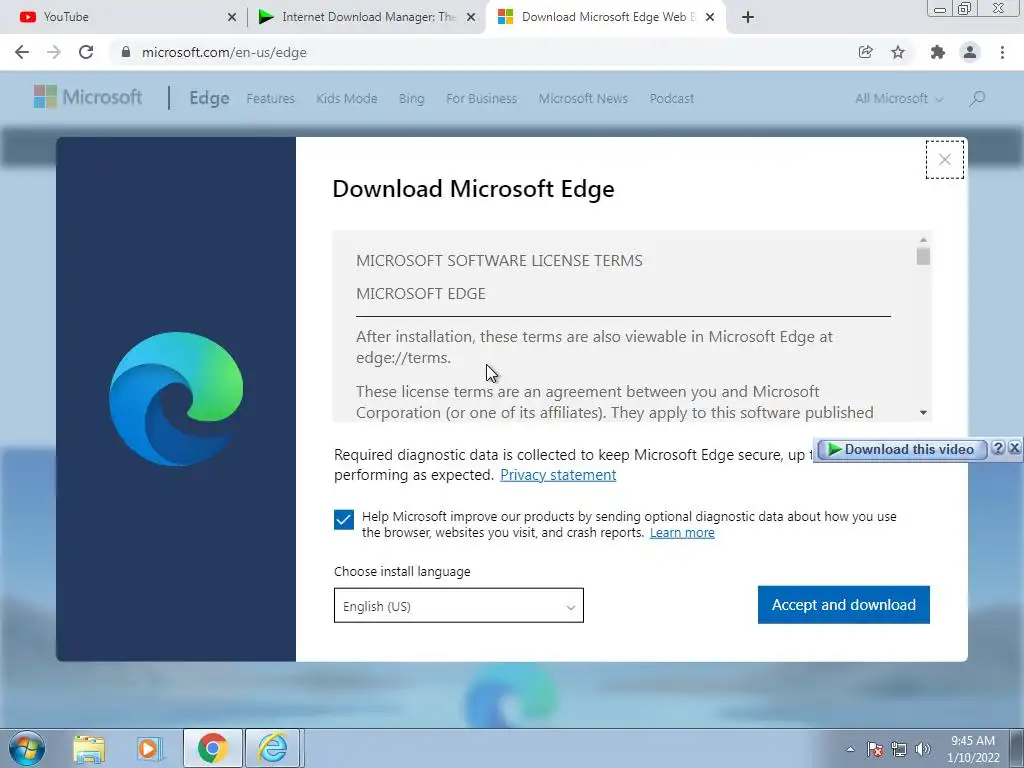Open the taskbar clock and date

(x=972, y=749)
